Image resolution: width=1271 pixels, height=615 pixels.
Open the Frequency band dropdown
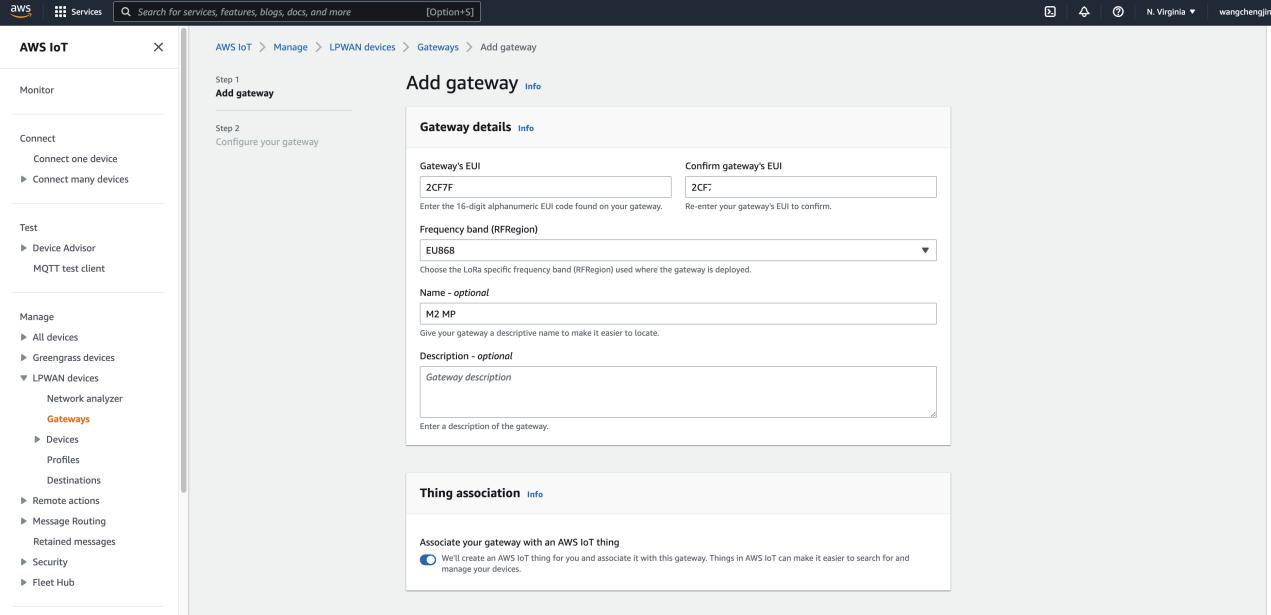point(677,250)
